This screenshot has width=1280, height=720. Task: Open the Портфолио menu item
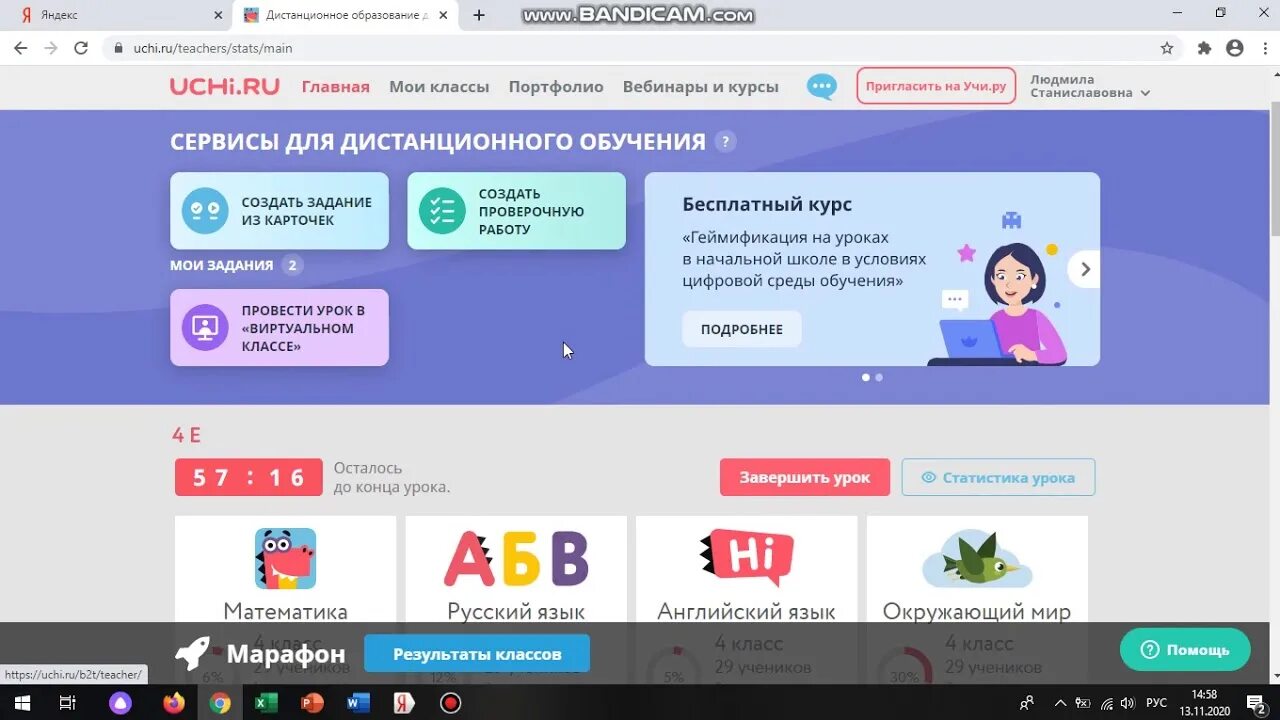[x=556, y=87]
